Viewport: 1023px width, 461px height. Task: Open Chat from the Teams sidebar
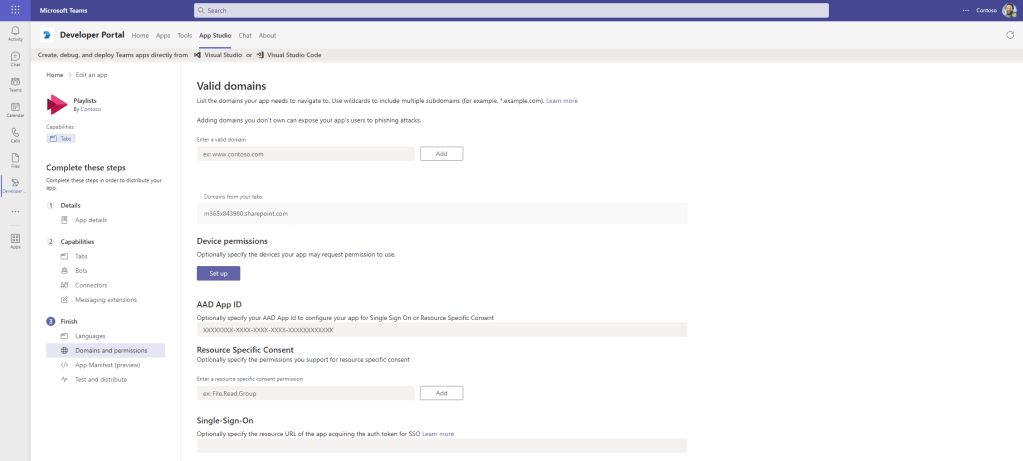pyautogui.click(x=15, y=59)
